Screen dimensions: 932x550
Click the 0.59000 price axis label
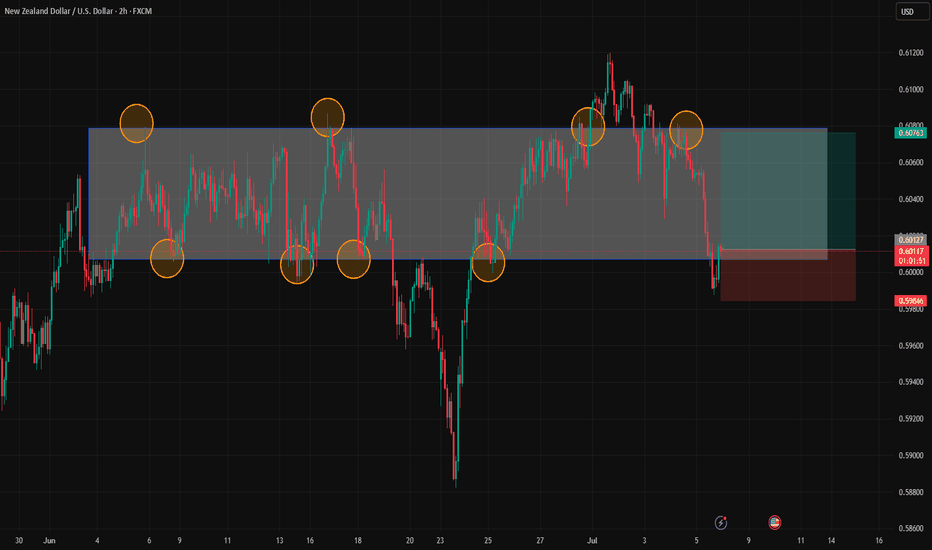[x=911, y=455]
